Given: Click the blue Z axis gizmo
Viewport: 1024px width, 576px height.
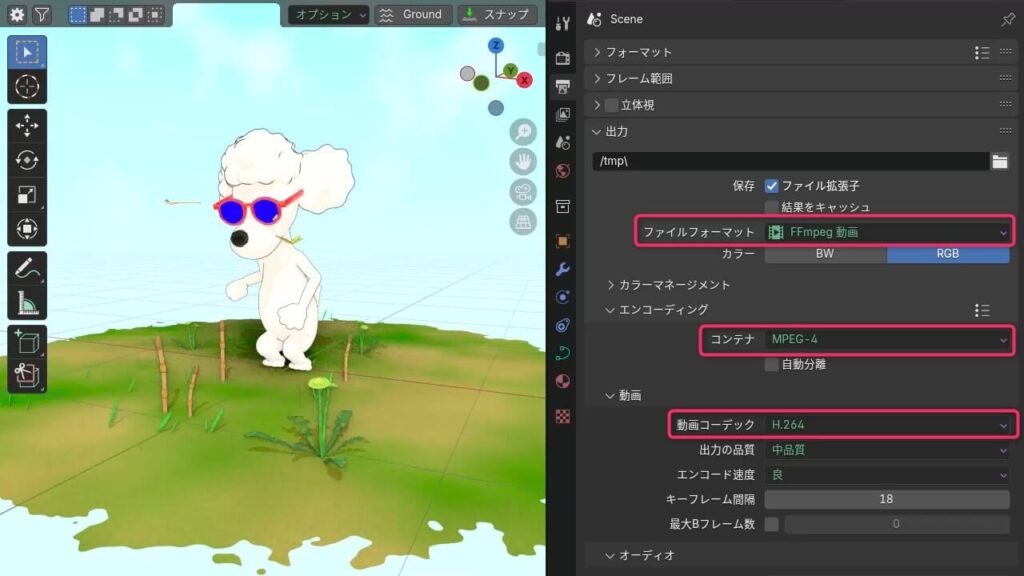Looking at the screenshot, I should coord(496,45).
